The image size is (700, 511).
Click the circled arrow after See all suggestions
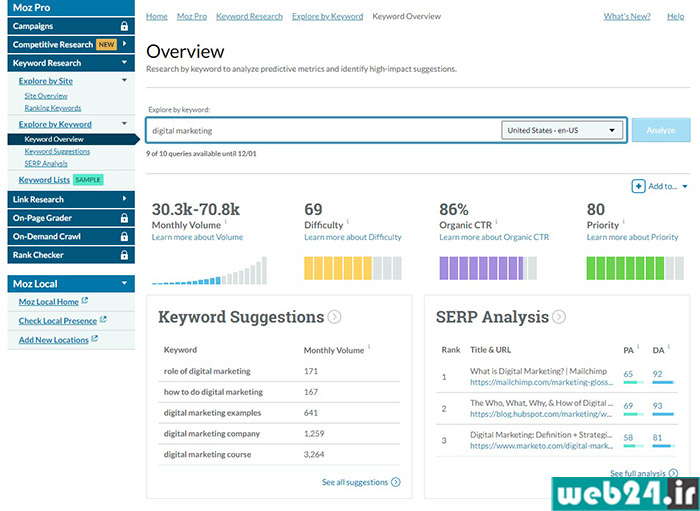[x=396, y=482]
